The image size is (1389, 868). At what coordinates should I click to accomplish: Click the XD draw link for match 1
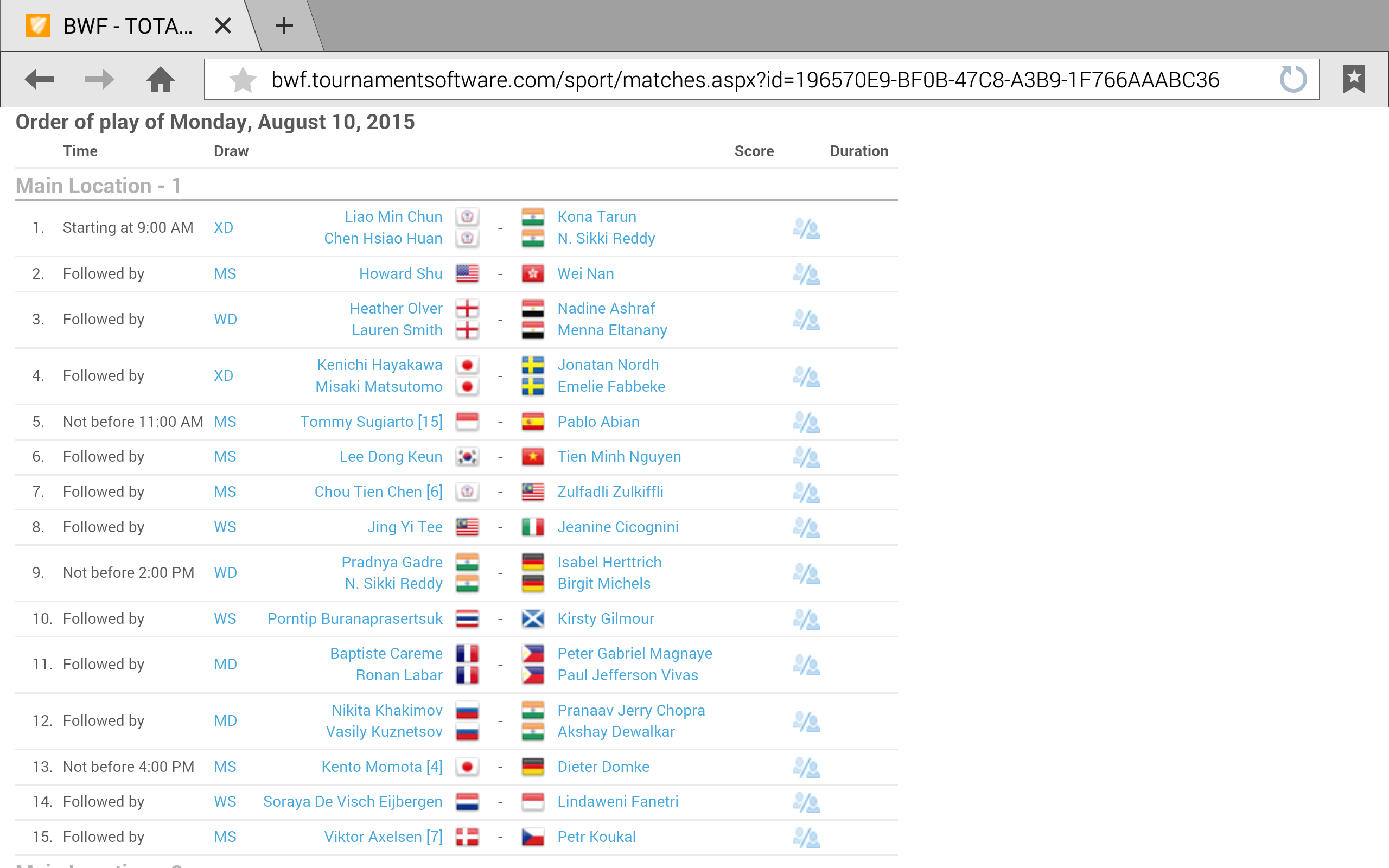(x=224, y=228)
